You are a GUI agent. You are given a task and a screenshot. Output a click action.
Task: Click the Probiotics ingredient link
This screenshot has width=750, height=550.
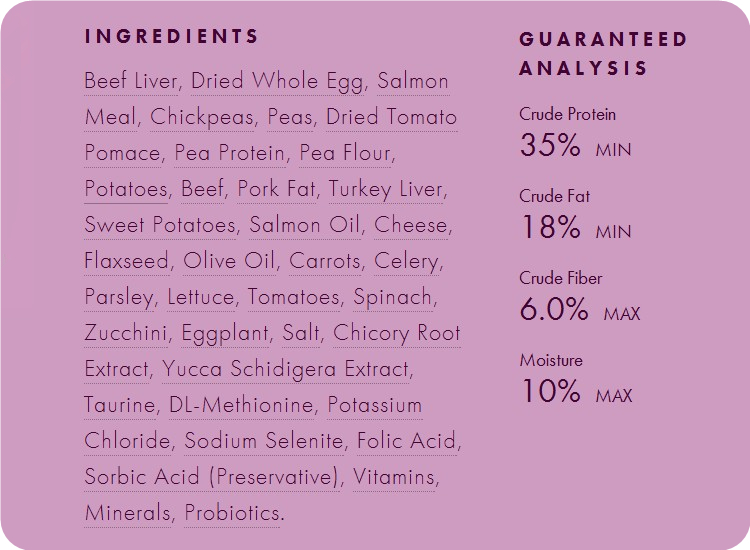pos(232,513)
